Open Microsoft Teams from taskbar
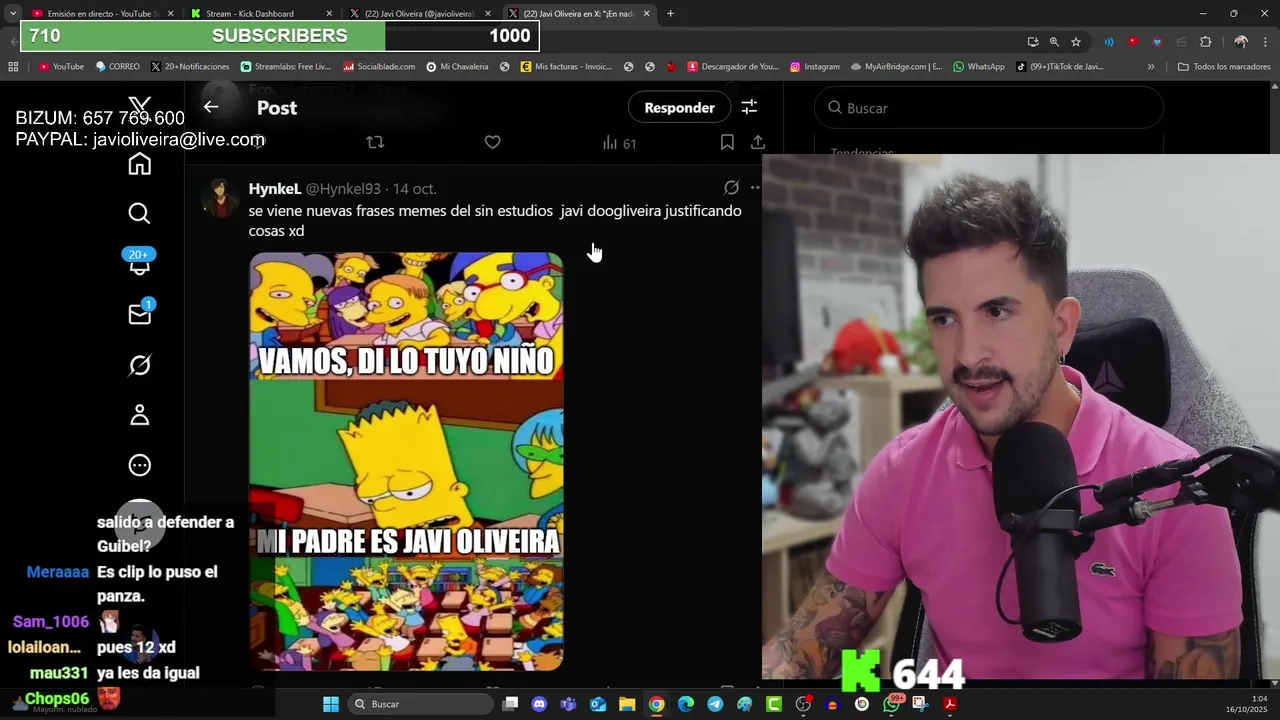The width and height of the screenshot is (1280, 720). coord(569,704)
